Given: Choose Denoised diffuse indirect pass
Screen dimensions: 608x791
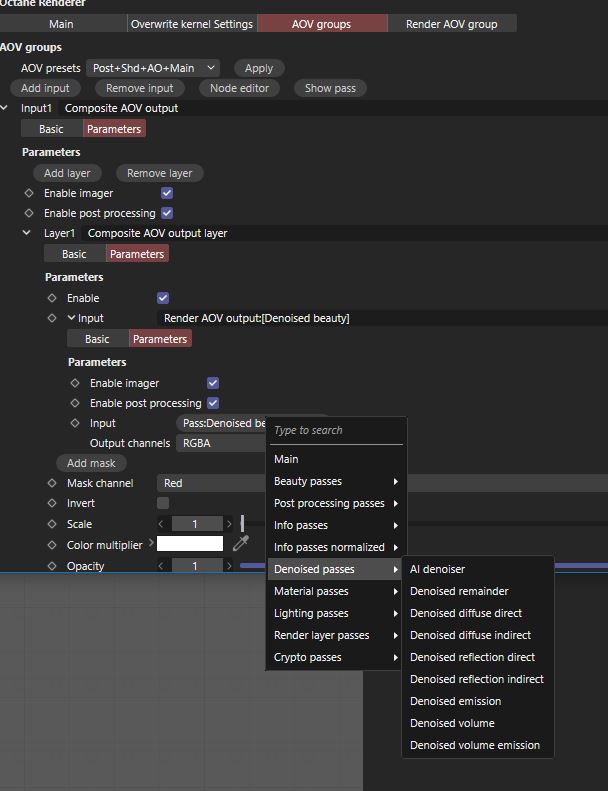Looking at the screenshot, I should coord(477,635).
